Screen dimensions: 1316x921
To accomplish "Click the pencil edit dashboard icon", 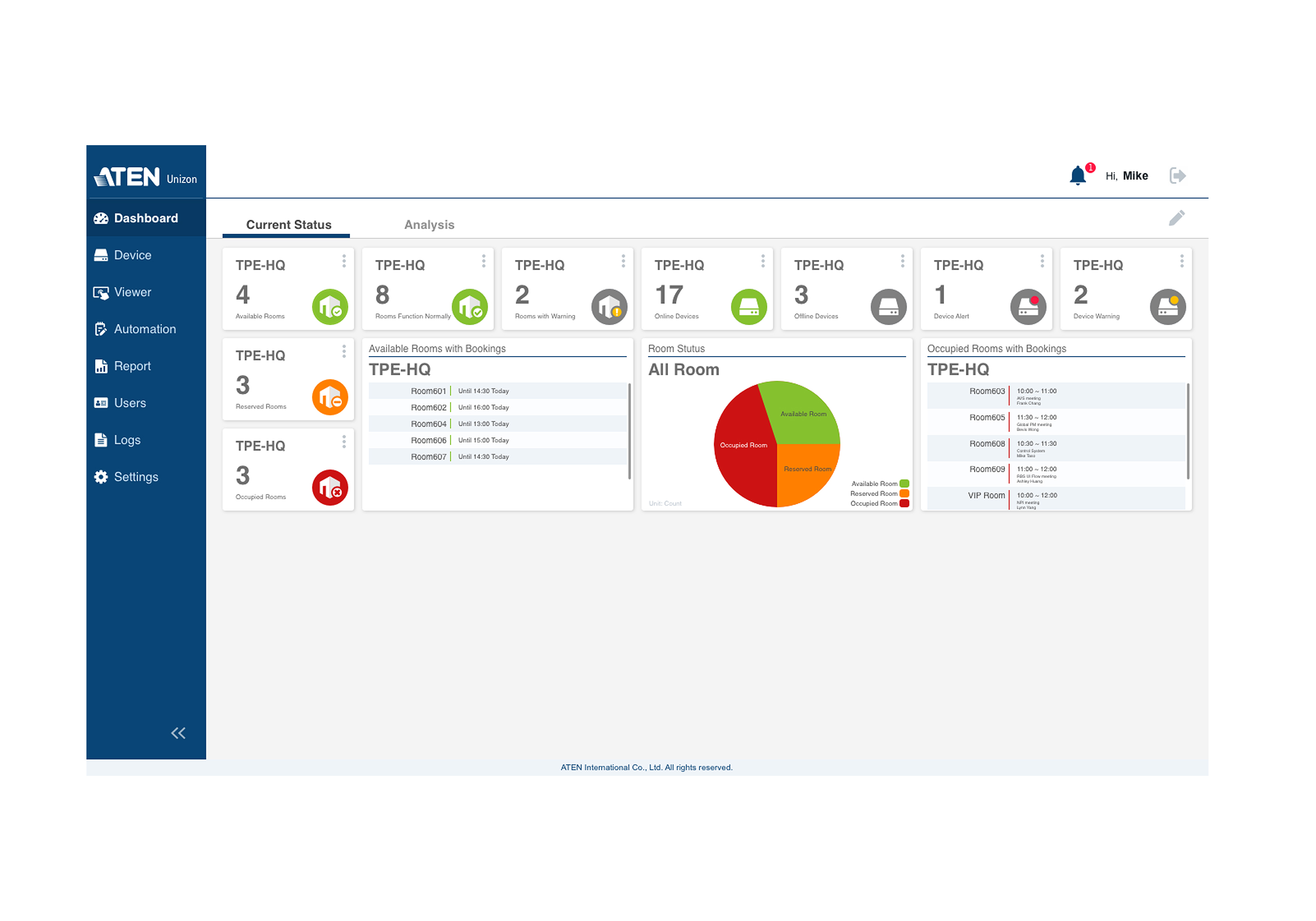I will tap(1177, 218).
